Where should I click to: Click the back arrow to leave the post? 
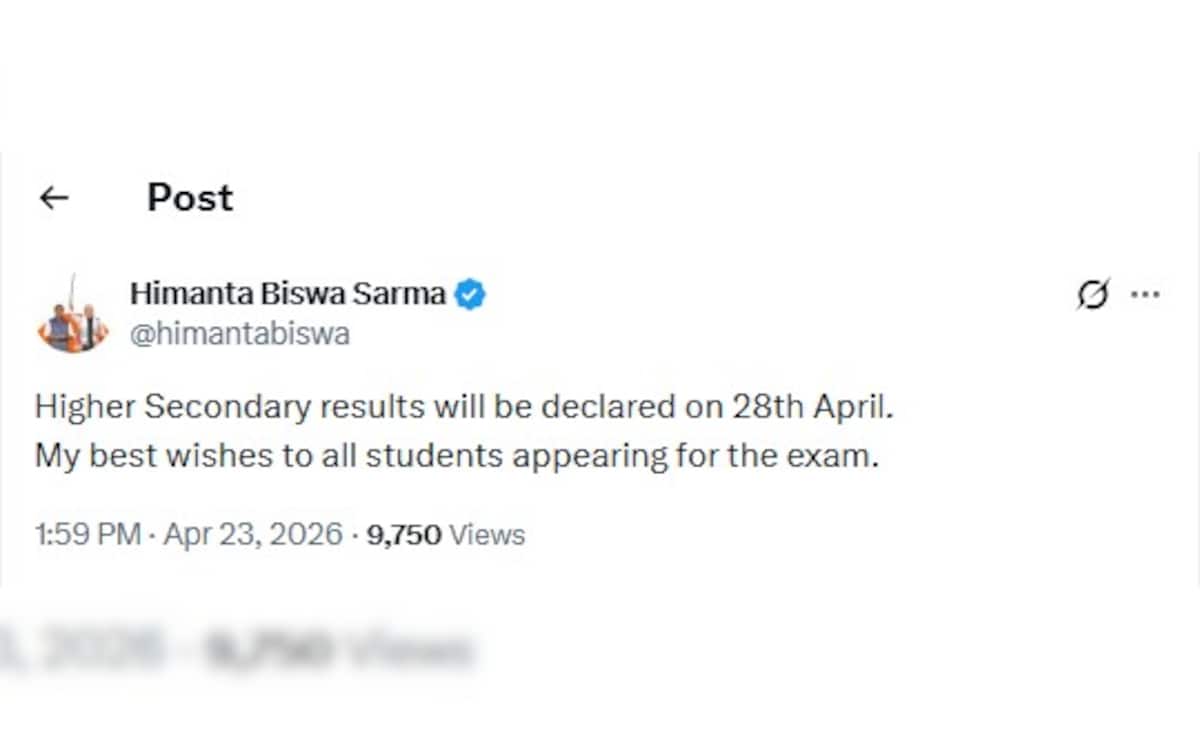coord(55,198)
